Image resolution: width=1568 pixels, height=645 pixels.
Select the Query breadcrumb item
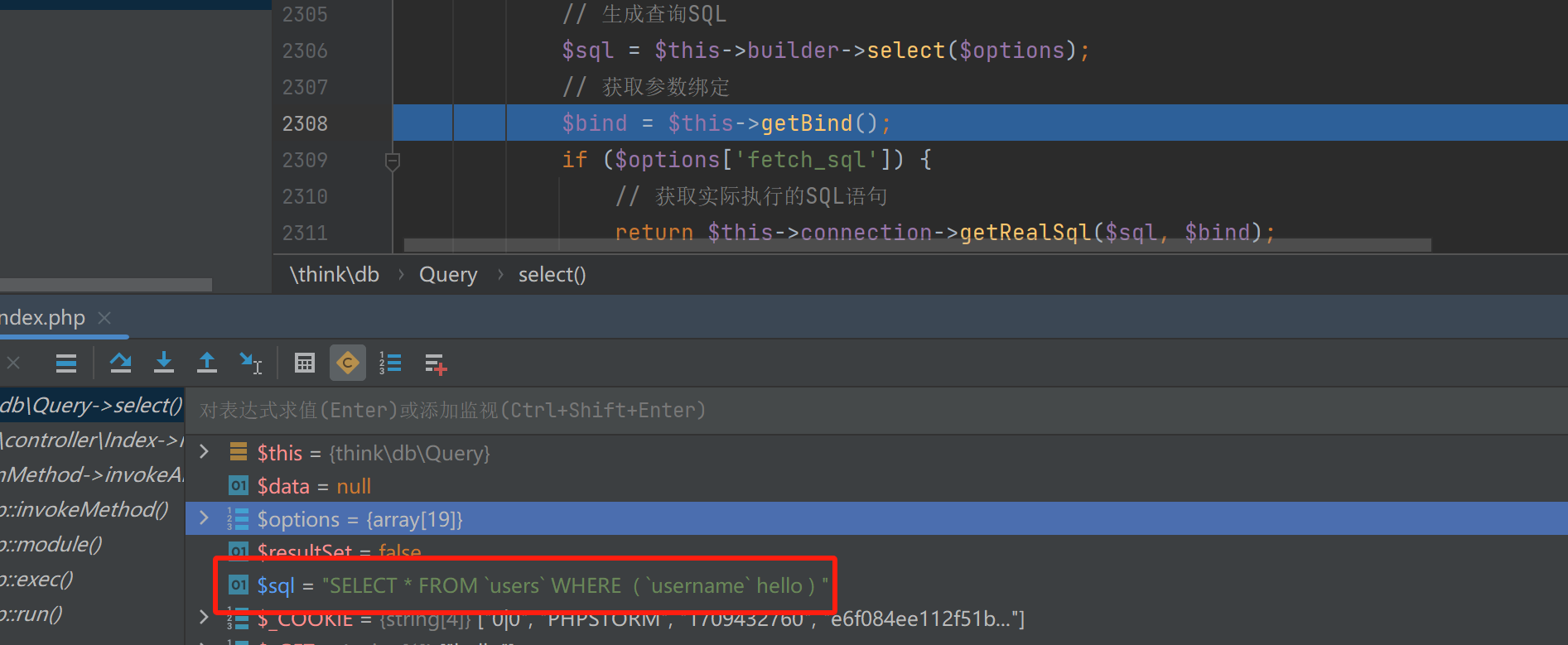(x=448, y=275)
